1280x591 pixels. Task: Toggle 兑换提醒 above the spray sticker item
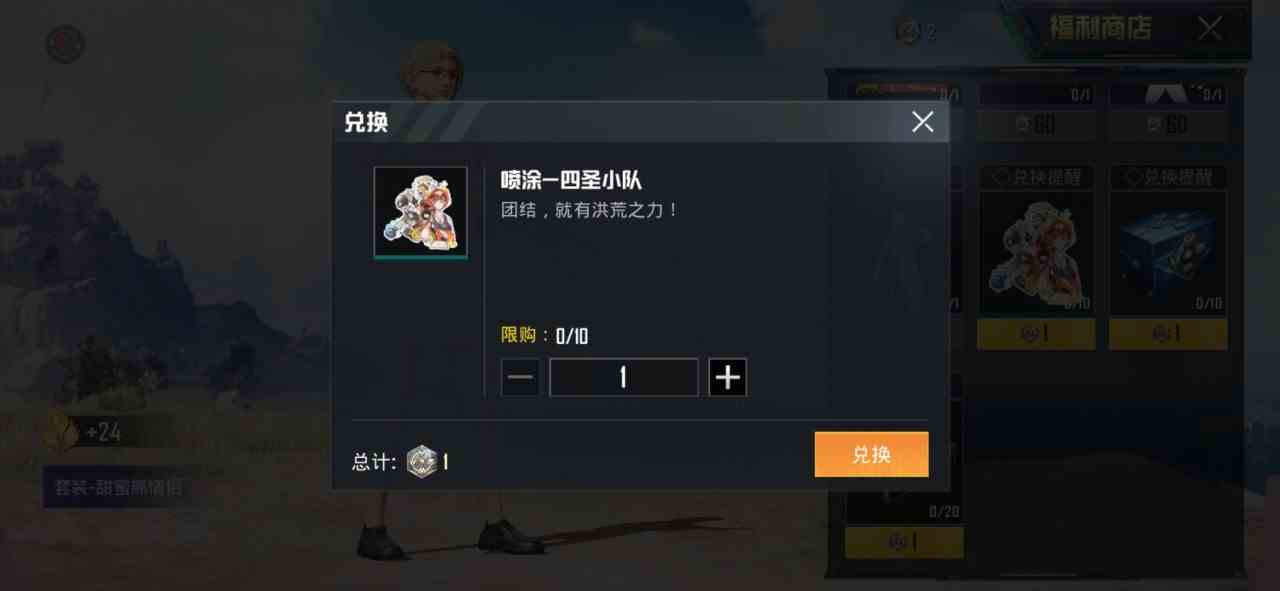coord(1036,178)
